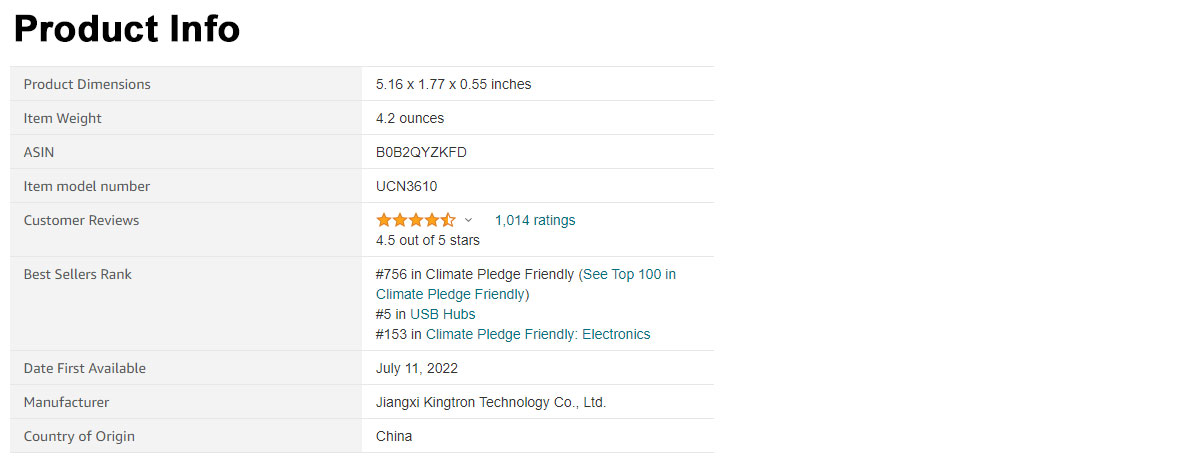Click the Item Weight value 4.2 ounces
The image size is (1200, 464).
(x=410, y=118)
